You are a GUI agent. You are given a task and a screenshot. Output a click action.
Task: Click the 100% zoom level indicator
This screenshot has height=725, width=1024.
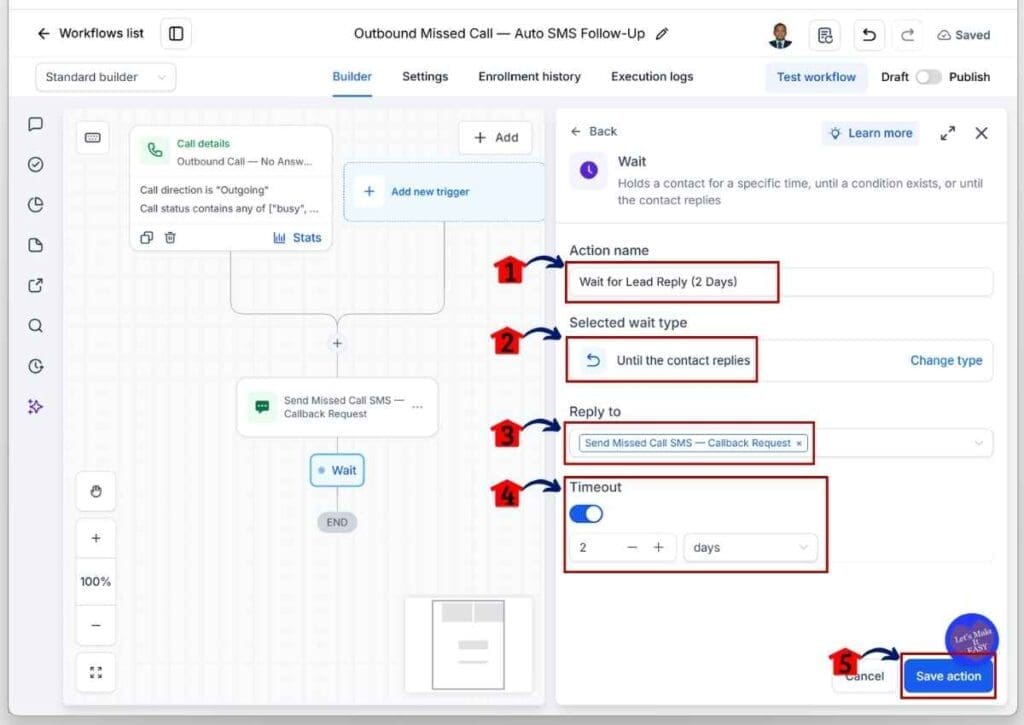tap(96, 582)
